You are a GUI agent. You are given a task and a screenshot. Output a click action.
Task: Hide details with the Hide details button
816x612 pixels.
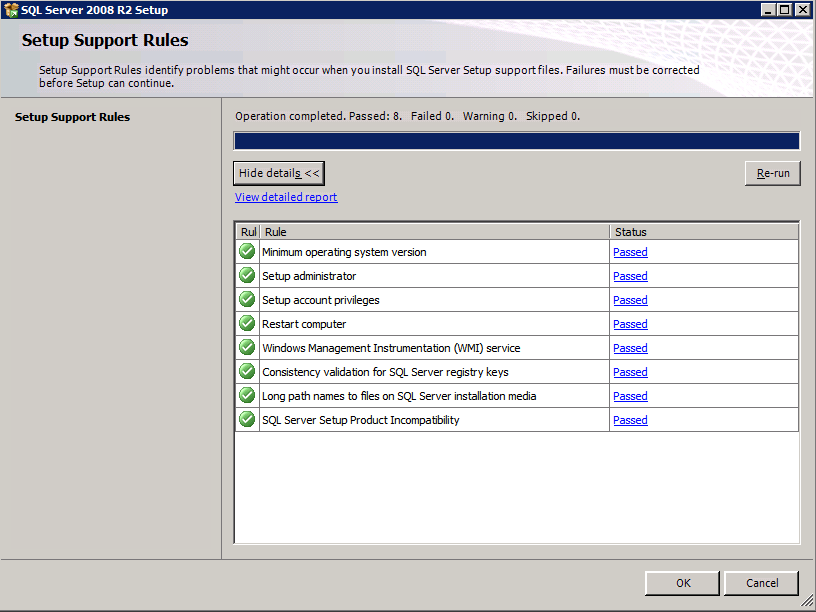coord(279,173)
